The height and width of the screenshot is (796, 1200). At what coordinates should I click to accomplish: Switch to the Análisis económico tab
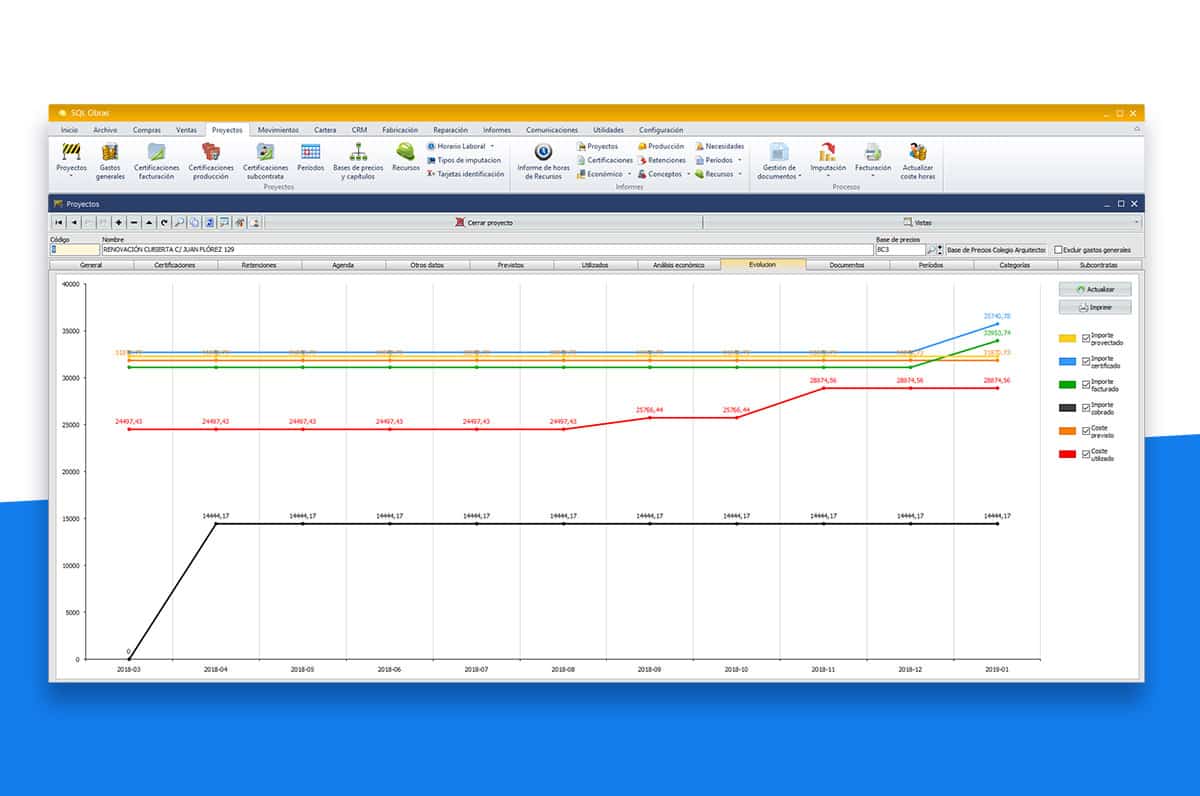[678, 265]
